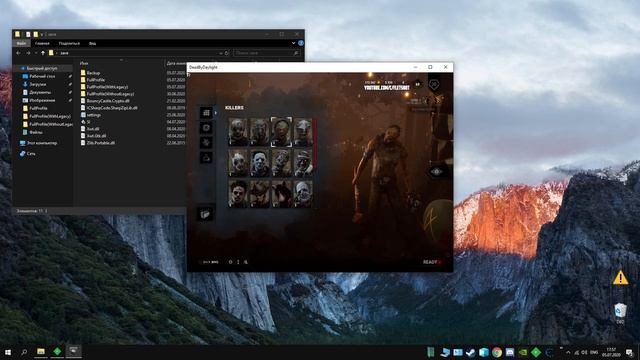Select bandaged killer in bottom row
The height and width of the screenshot is (360, 640).
click(303, 194)
